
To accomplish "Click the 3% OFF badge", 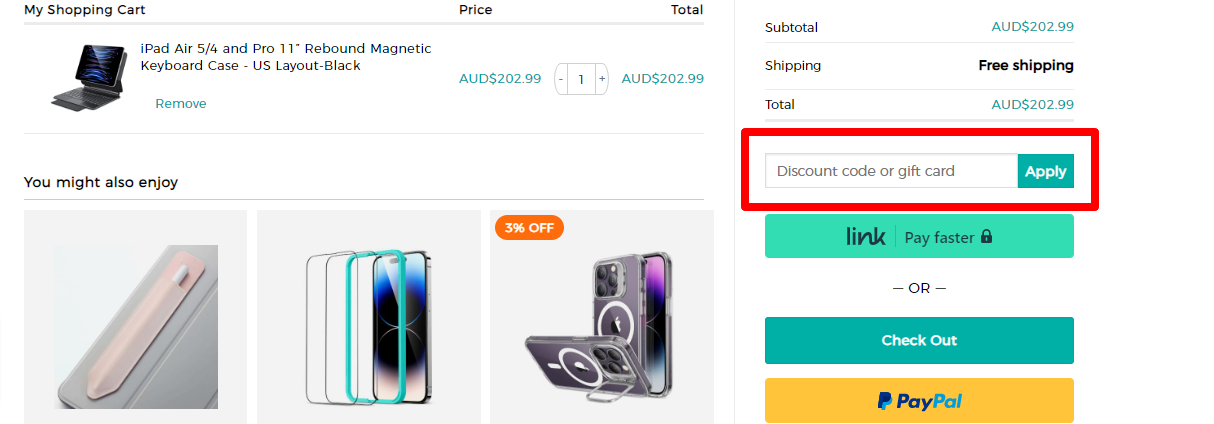I will tap(529, 227).
